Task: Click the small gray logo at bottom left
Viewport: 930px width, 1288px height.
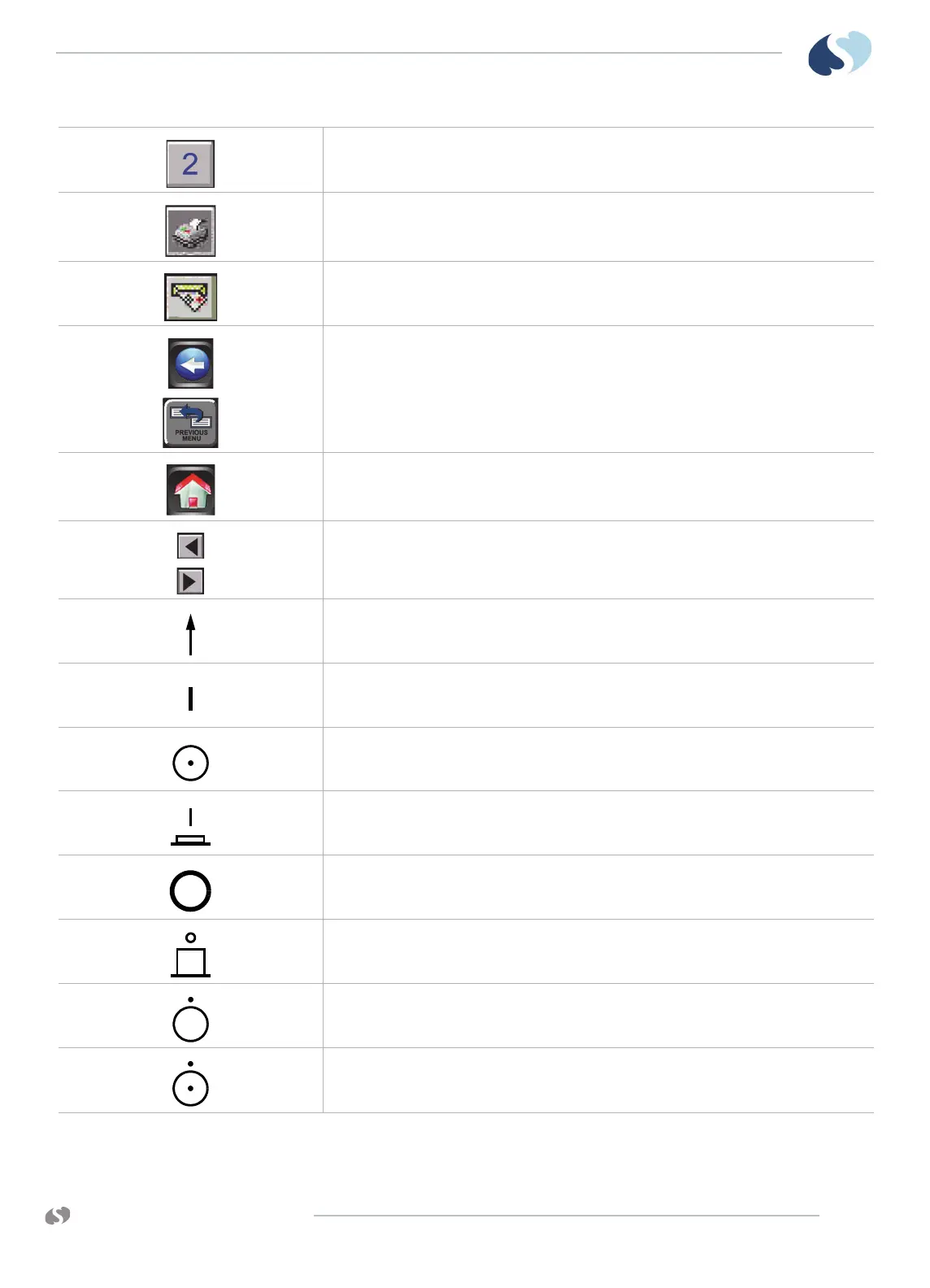Action: point(58,1216)
